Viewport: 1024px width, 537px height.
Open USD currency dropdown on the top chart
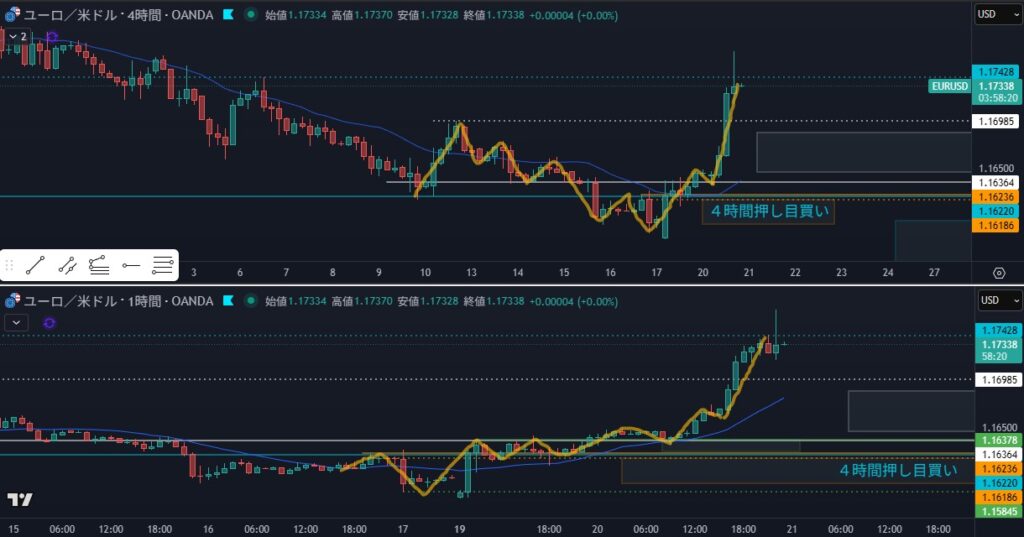click(997, 15)
